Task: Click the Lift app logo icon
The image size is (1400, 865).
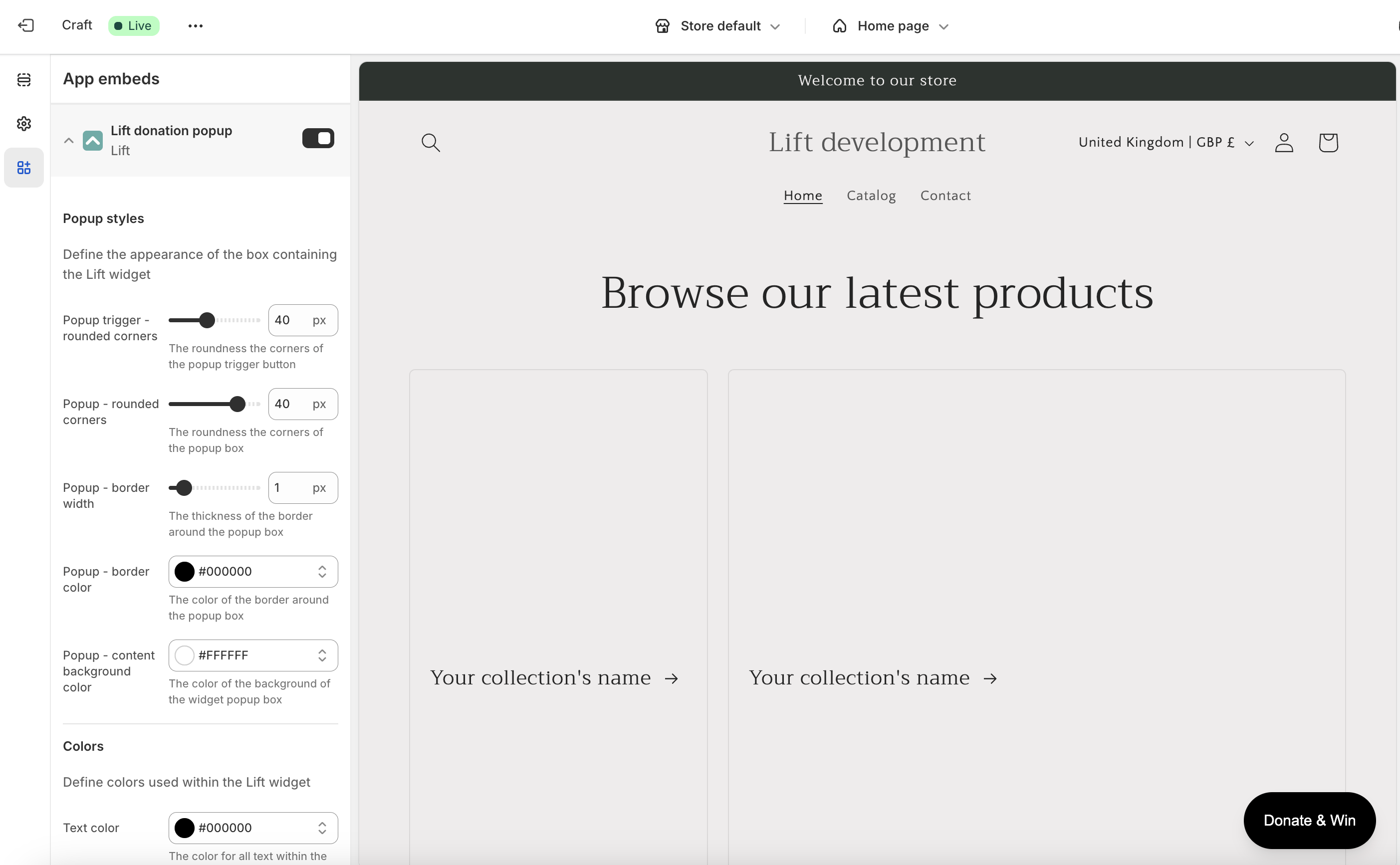Action: tap(93, 140)
